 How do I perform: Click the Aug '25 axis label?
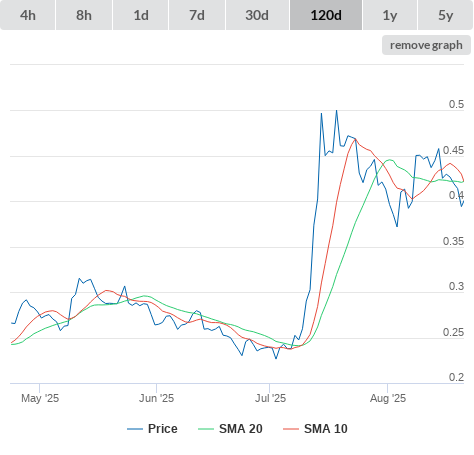click(388, 398)
